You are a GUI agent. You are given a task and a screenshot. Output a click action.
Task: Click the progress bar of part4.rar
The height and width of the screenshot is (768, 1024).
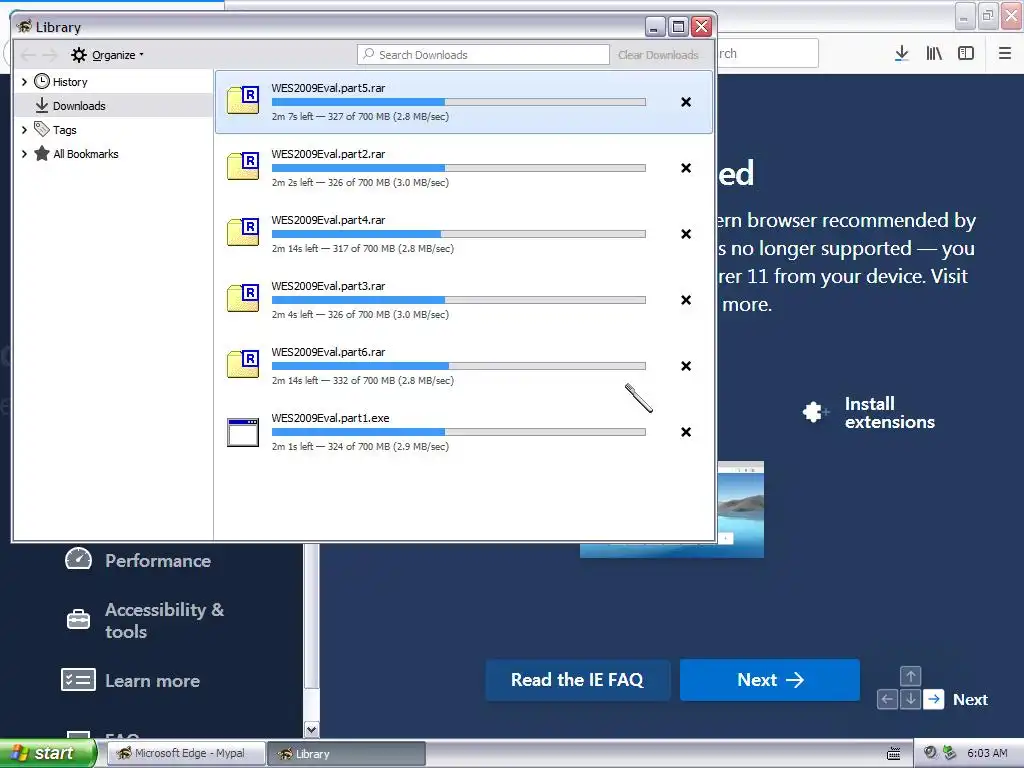tap(458, 234)
